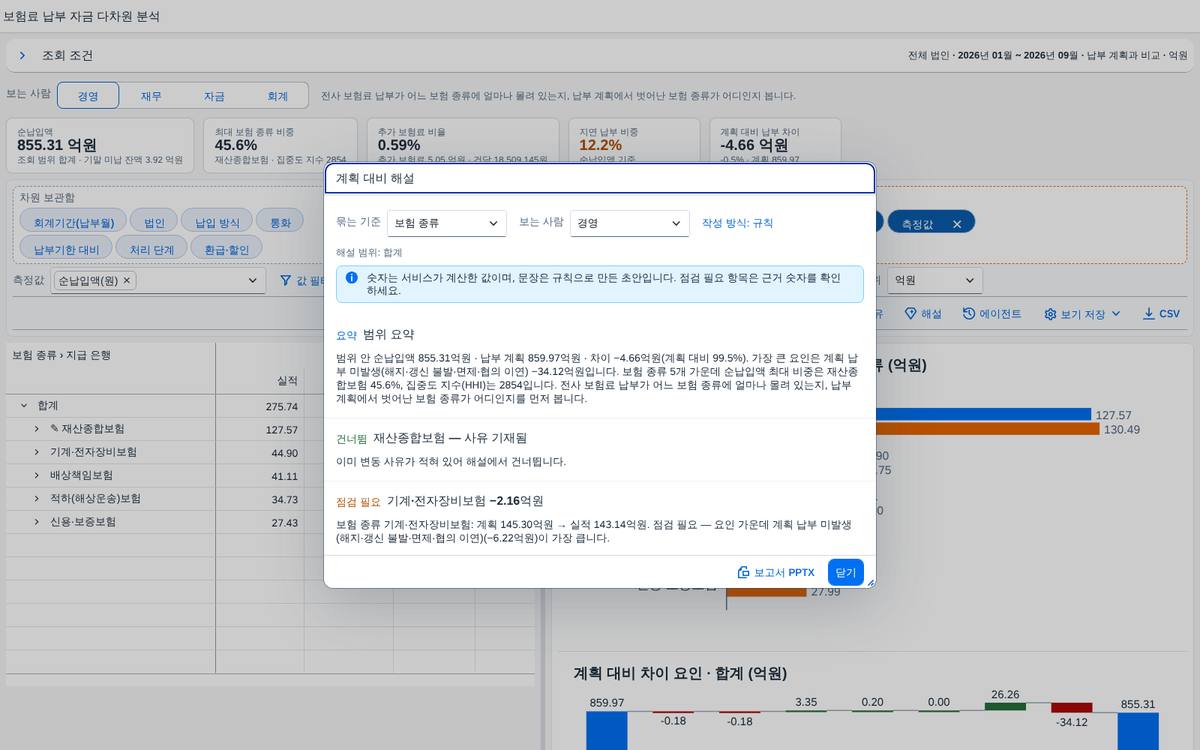Screen dimensions: 1200x750
Task: Switch to the 자금 viewer tab
Action: pos(214,96)
